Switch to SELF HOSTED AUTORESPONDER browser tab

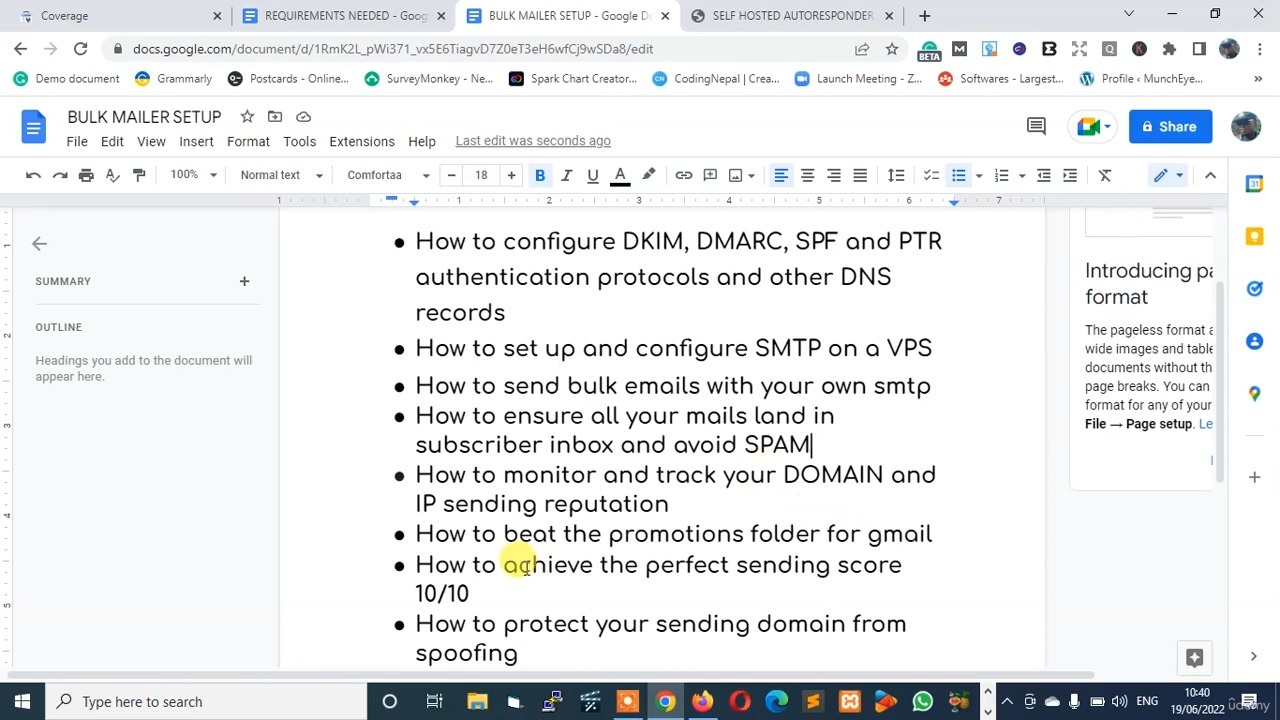point(792,16)
